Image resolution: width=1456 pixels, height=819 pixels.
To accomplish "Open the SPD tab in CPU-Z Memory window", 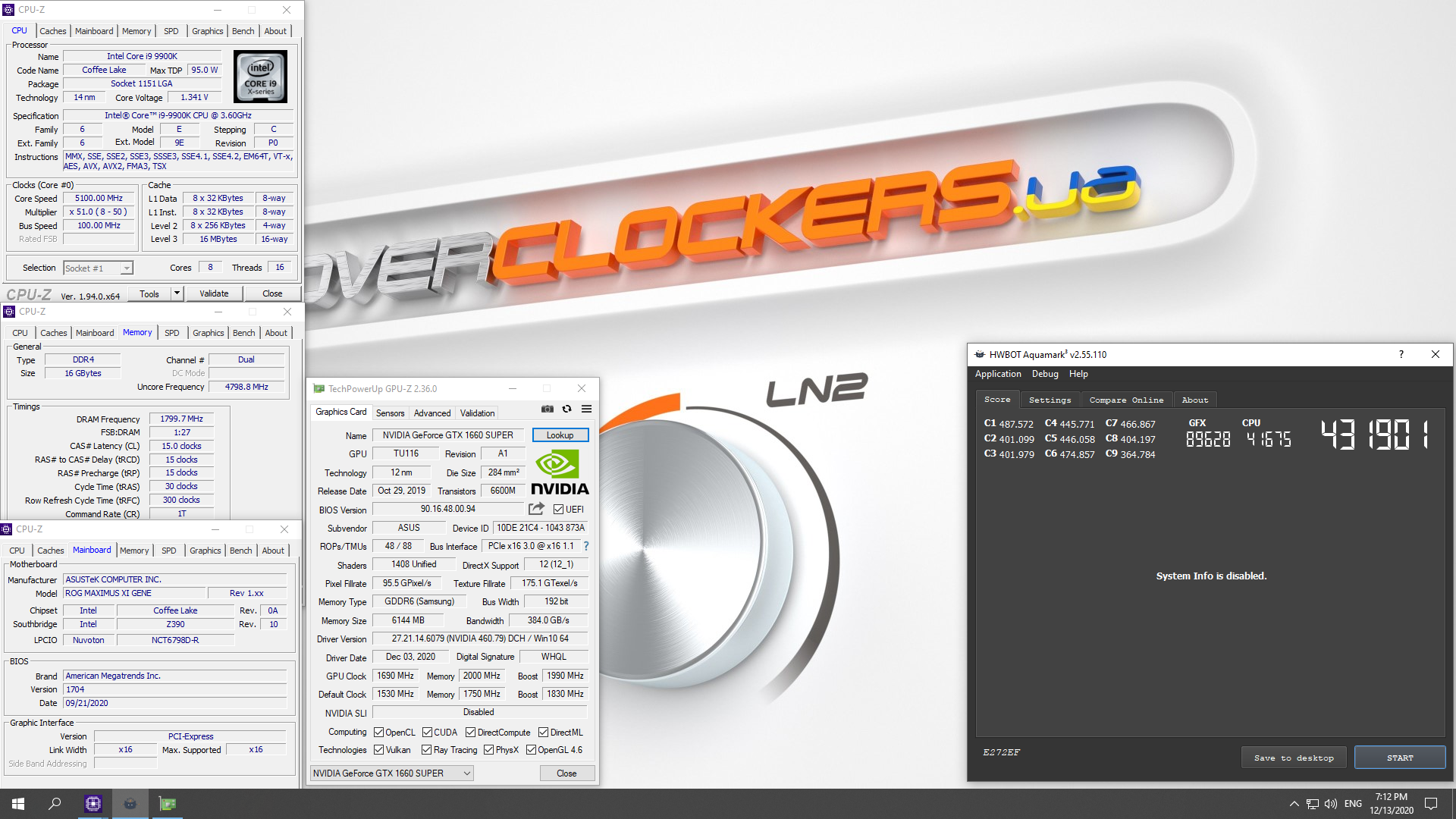I will point(172,333).
